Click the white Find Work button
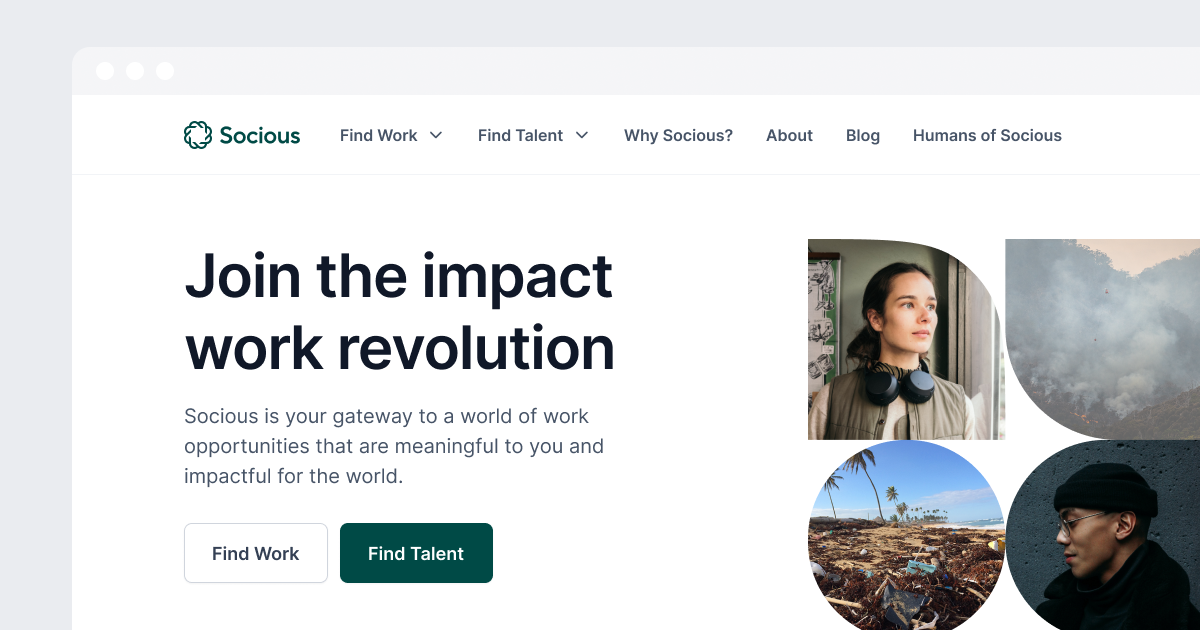The image size is (1200, 630). 256,553
